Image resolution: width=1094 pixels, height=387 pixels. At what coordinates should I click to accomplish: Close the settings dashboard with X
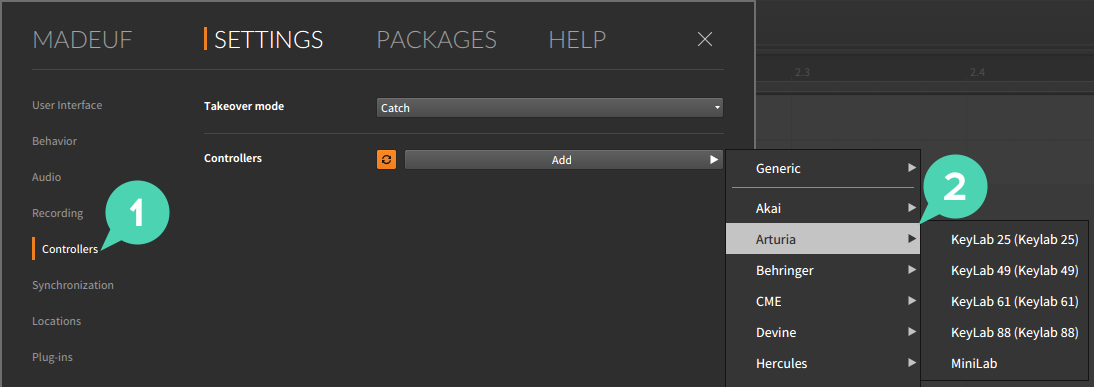705,40
